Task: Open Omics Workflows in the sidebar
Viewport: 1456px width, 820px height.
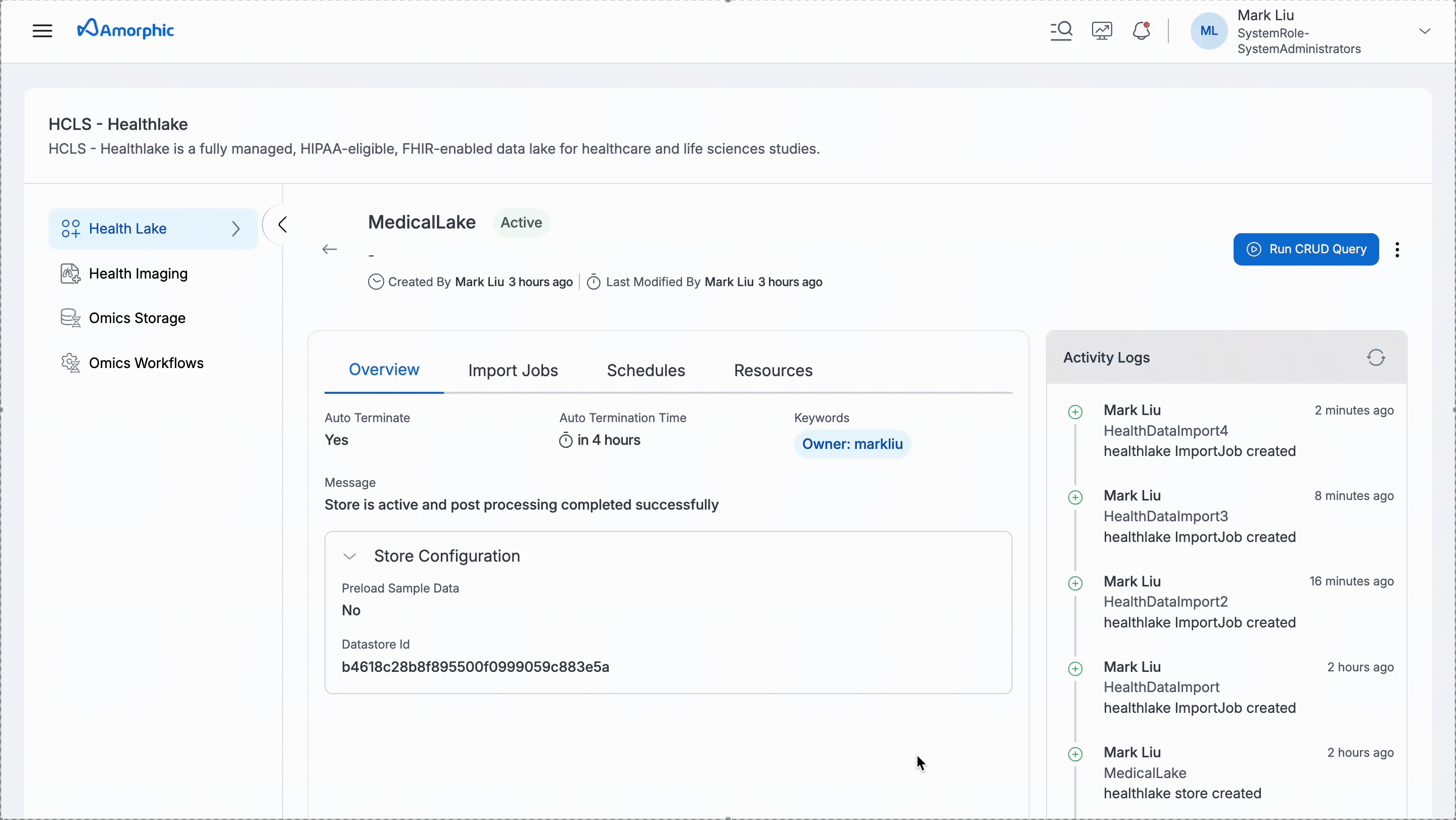Action: (x=146, y=363)
